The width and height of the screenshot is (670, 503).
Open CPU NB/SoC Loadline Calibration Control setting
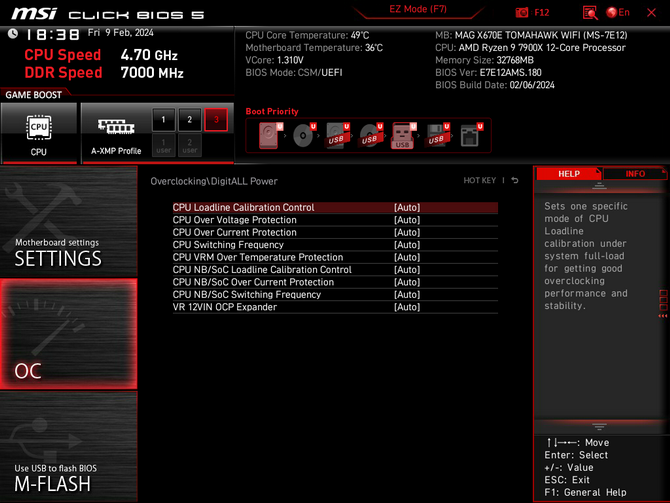tap(335, 270)
